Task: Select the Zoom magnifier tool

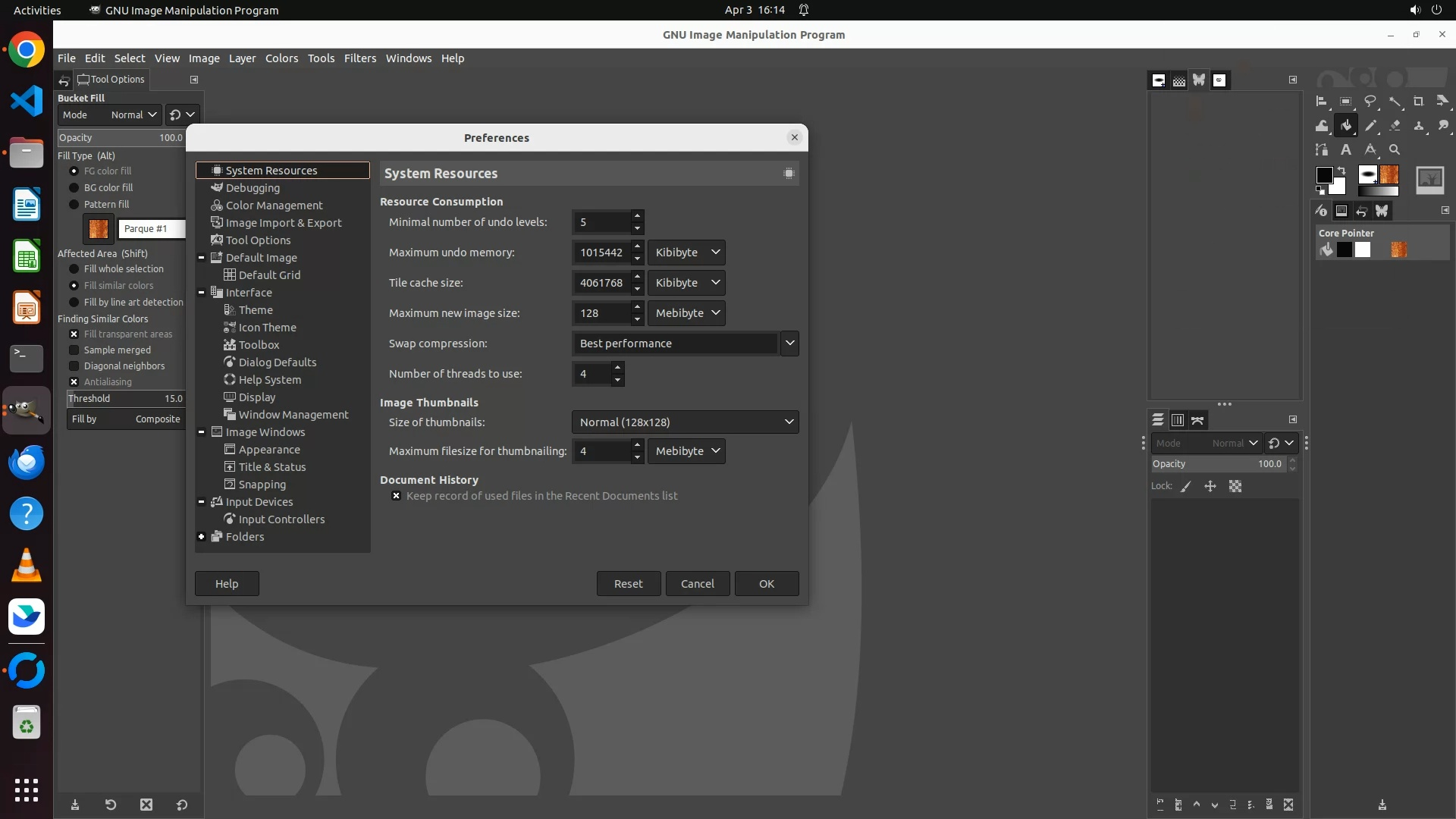Action: coord(1395,150)
